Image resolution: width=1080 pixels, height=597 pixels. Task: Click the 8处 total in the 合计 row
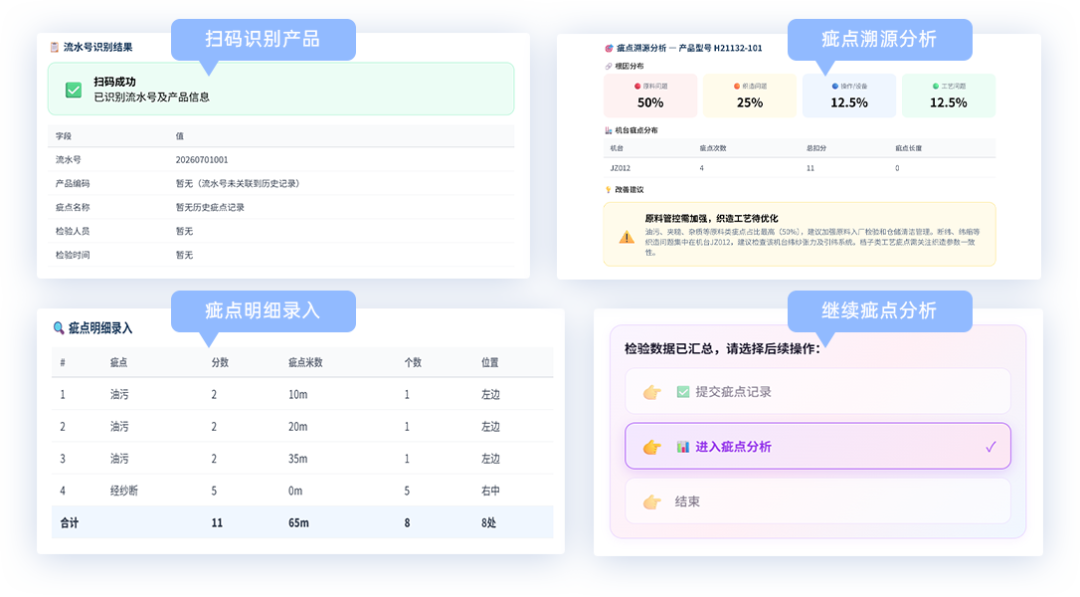pos(488,523)
